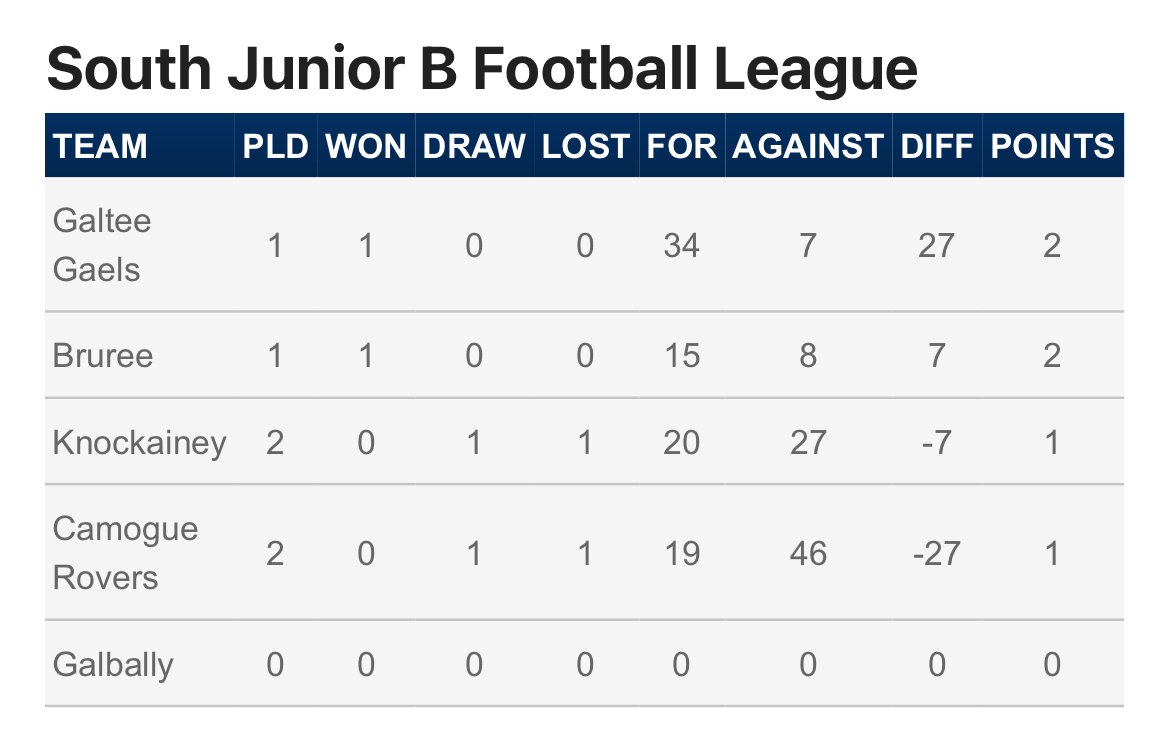Click the WON column header

point(366,146)
